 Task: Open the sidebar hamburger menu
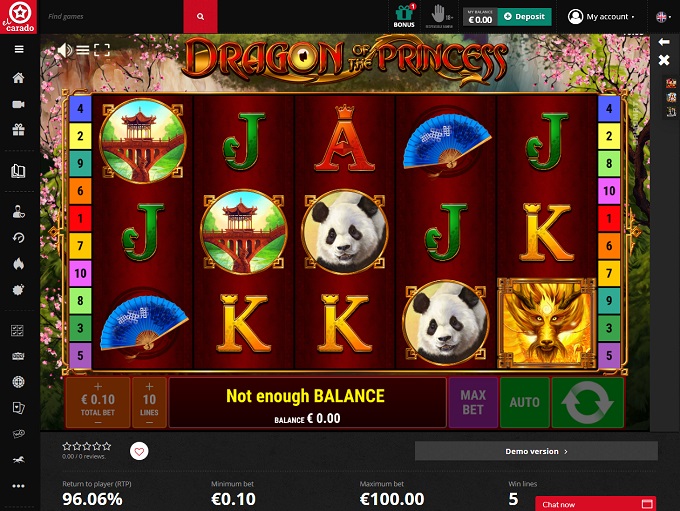pos(19,49)
